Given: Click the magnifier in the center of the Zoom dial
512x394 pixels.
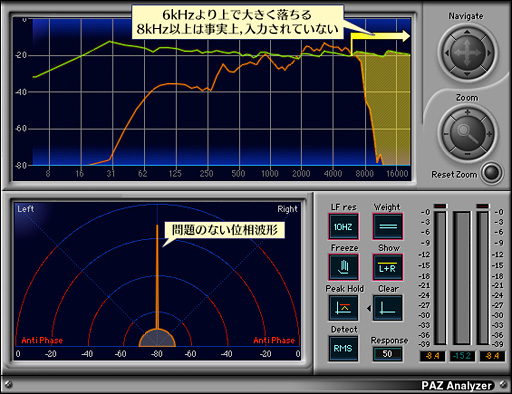Looking at the screenshot, I should click(467, 133).
